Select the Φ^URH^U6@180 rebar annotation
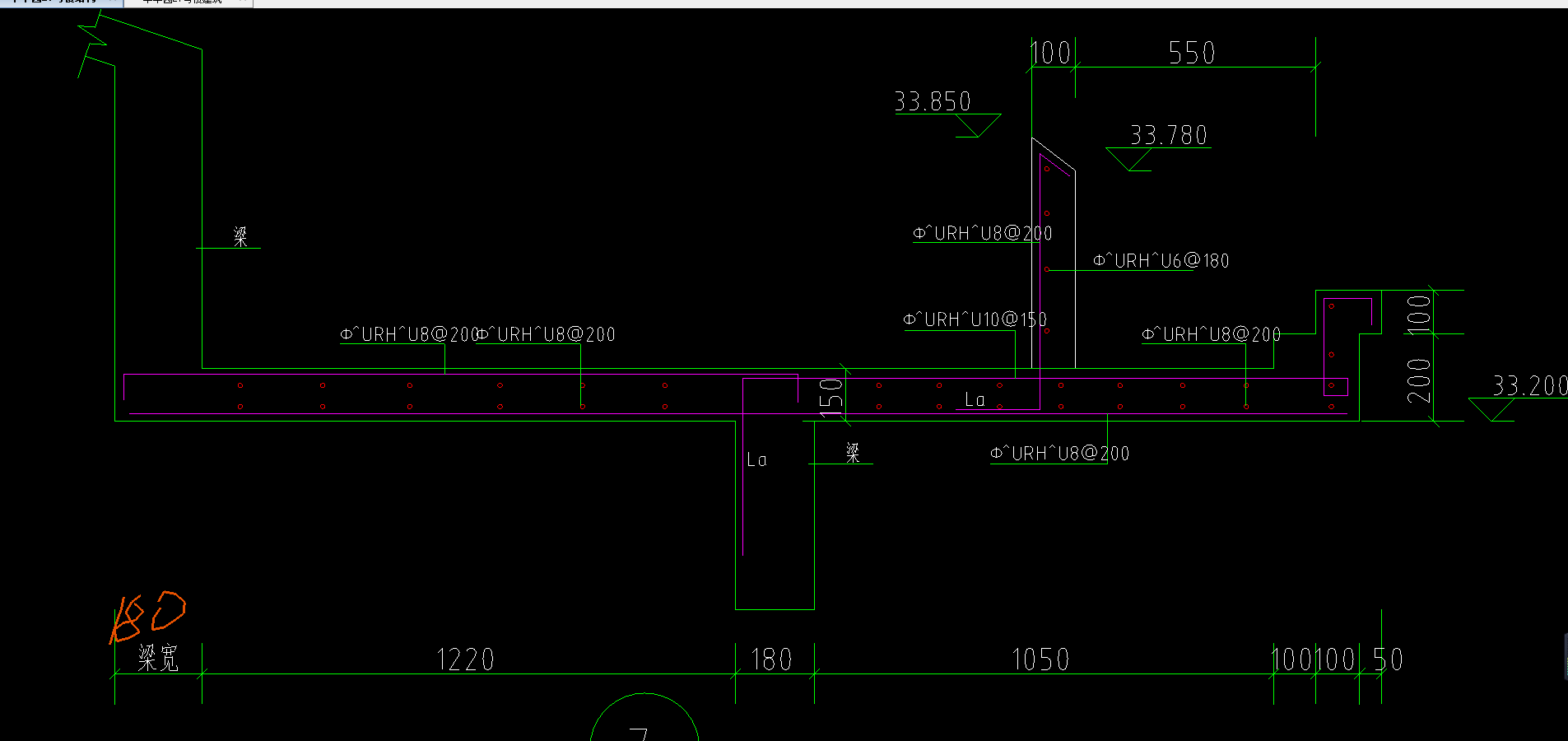The height and width of the screenshot is (741, 1568). [x=1161, y=261]
